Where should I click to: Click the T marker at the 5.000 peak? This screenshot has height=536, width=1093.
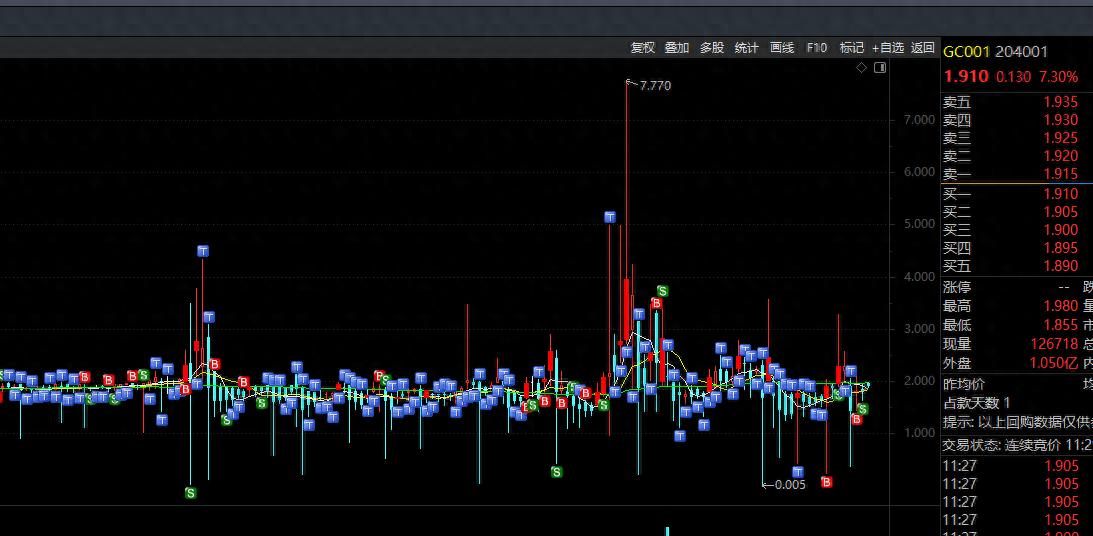coord(610,217)
